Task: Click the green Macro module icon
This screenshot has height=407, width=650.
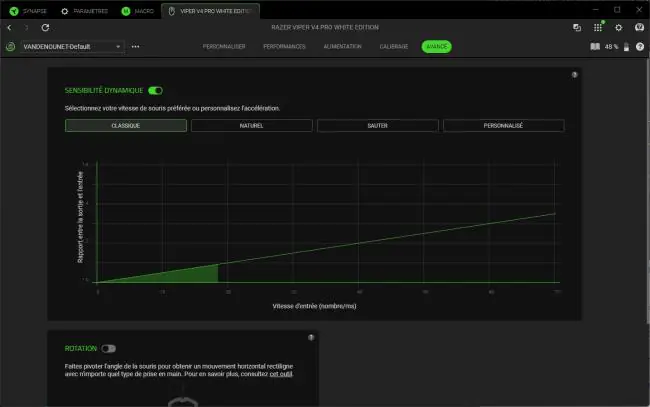Action: [126, 11]
